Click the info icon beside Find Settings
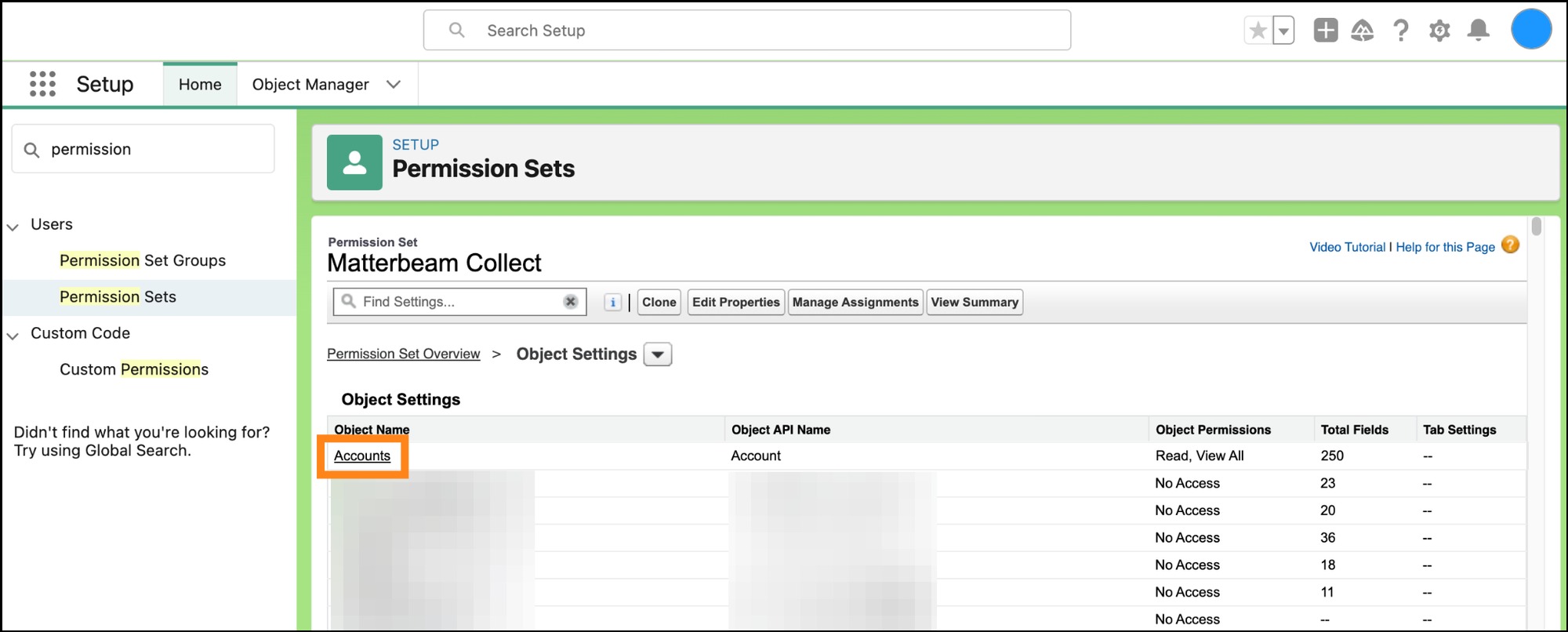Viewport: 1568px width, 632px height. click(613, 303)
